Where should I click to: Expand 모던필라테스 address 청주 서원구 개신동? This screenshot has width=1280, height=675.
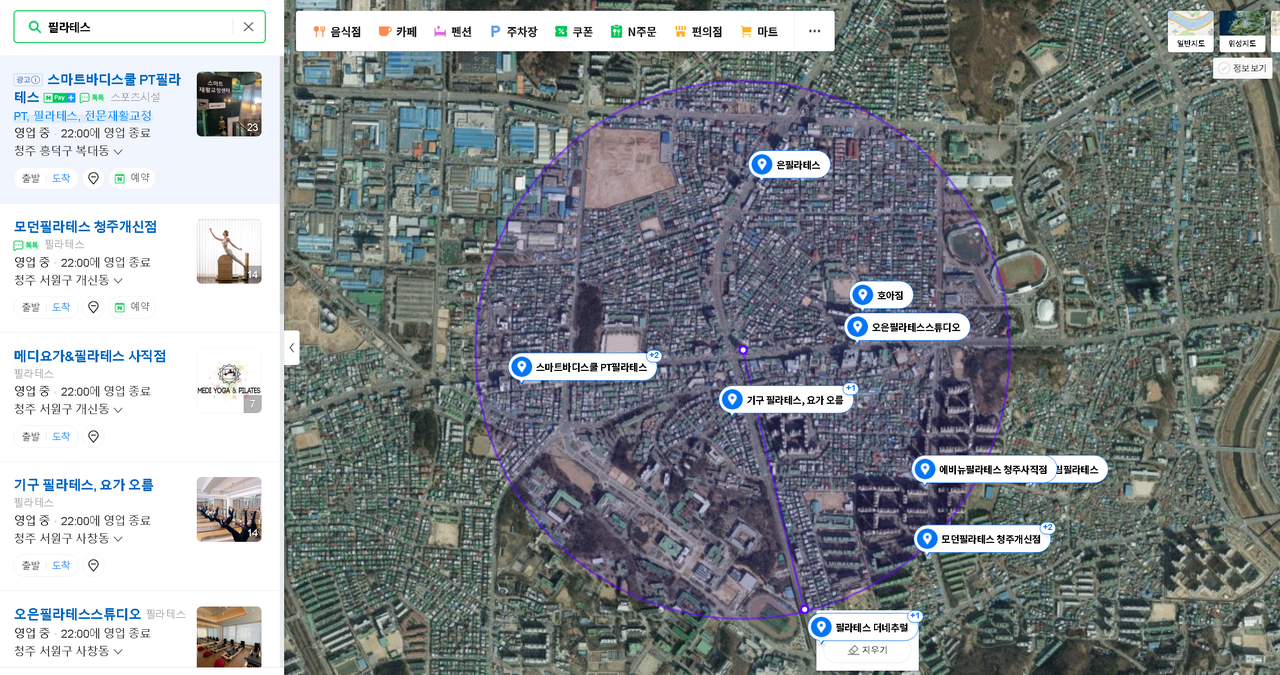point(68,280)
